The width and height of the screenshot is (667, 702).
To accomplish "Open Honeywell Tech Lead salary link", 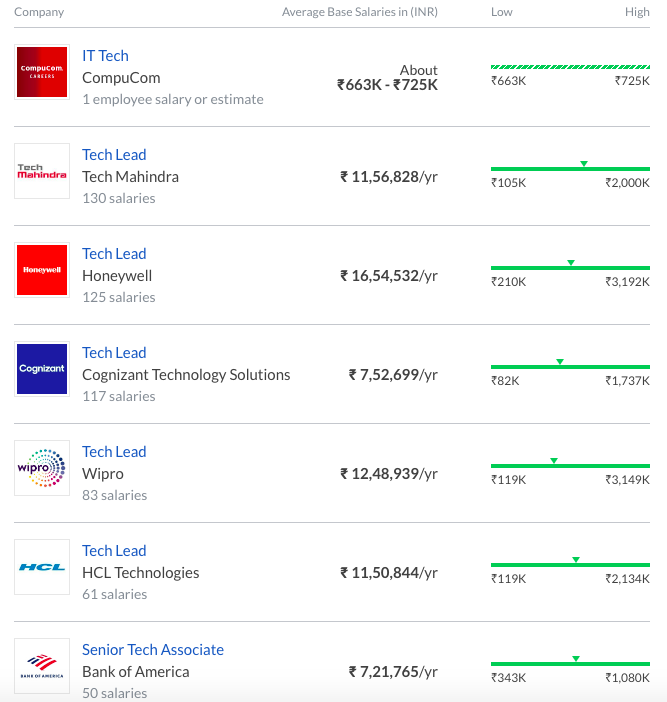I will pyautogui.click(x=114, y=254).
